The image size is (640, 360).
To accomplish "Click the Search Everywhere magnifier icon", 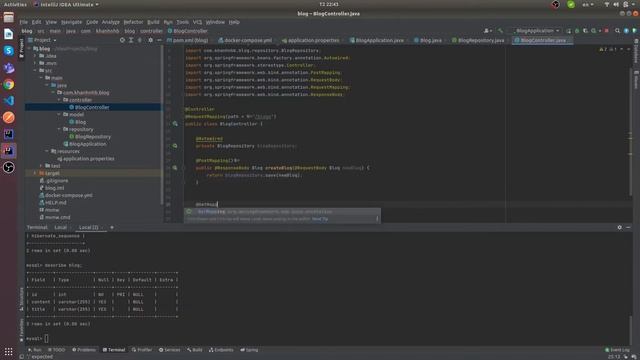I will [617, 31].
